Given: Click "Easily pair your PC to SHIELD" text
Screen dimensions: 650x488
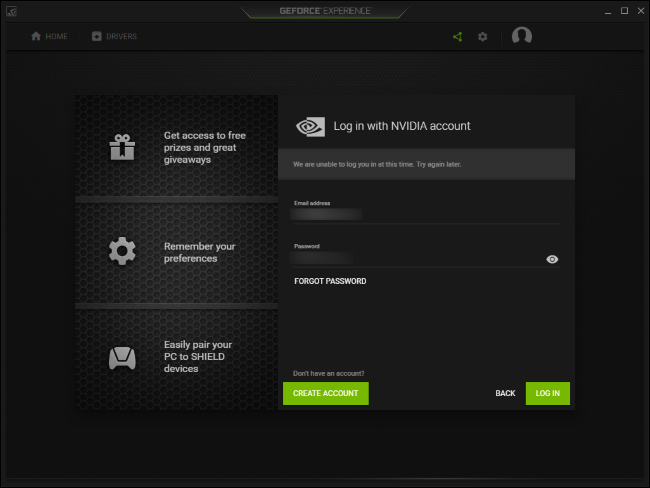Looking at the screenshot, I should click(197, 357).
